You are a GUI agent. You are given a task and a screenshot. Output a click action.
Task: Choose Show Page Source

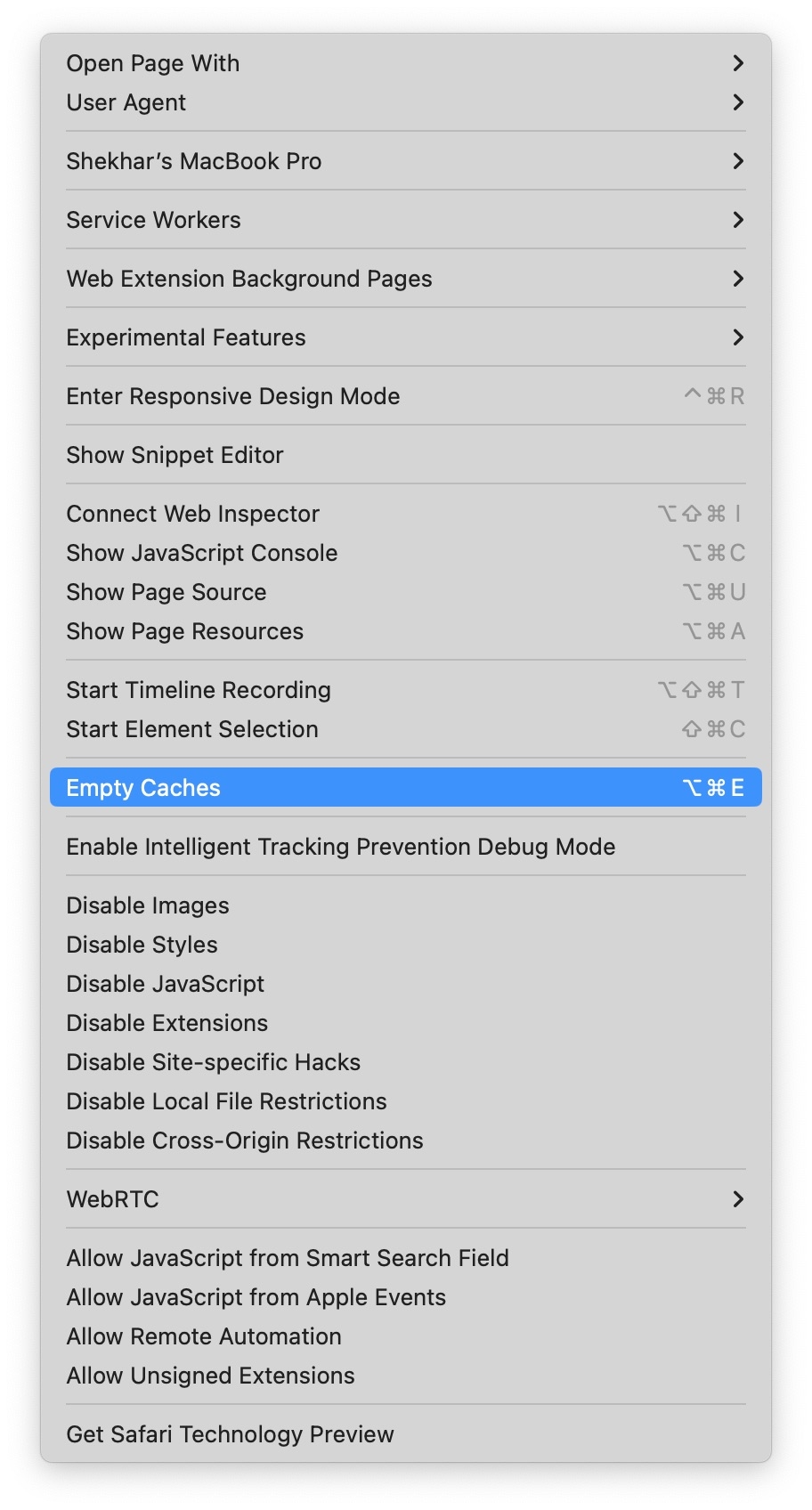(x=405, y=592)
